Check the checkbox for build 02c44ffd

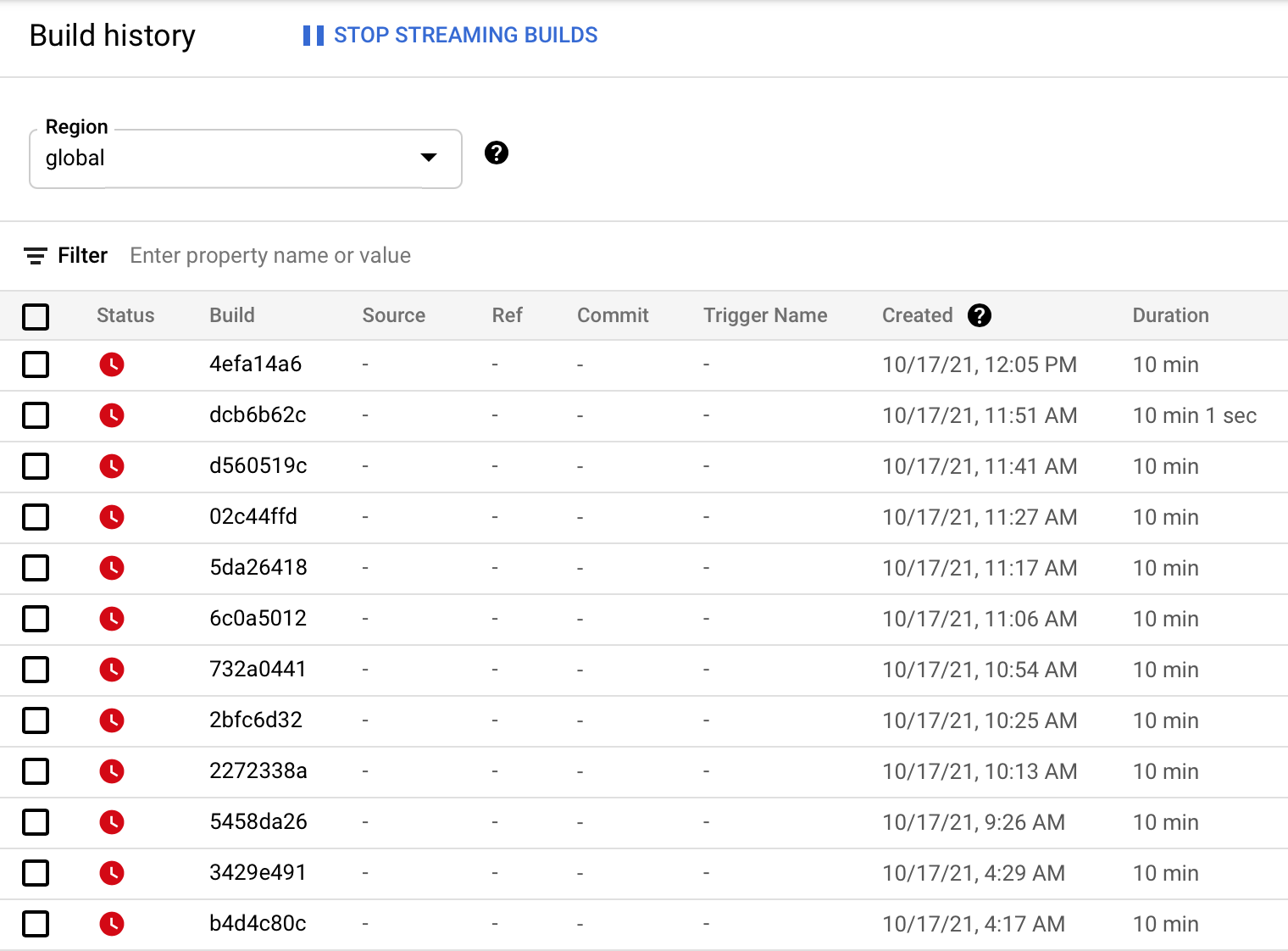[36, 517]
